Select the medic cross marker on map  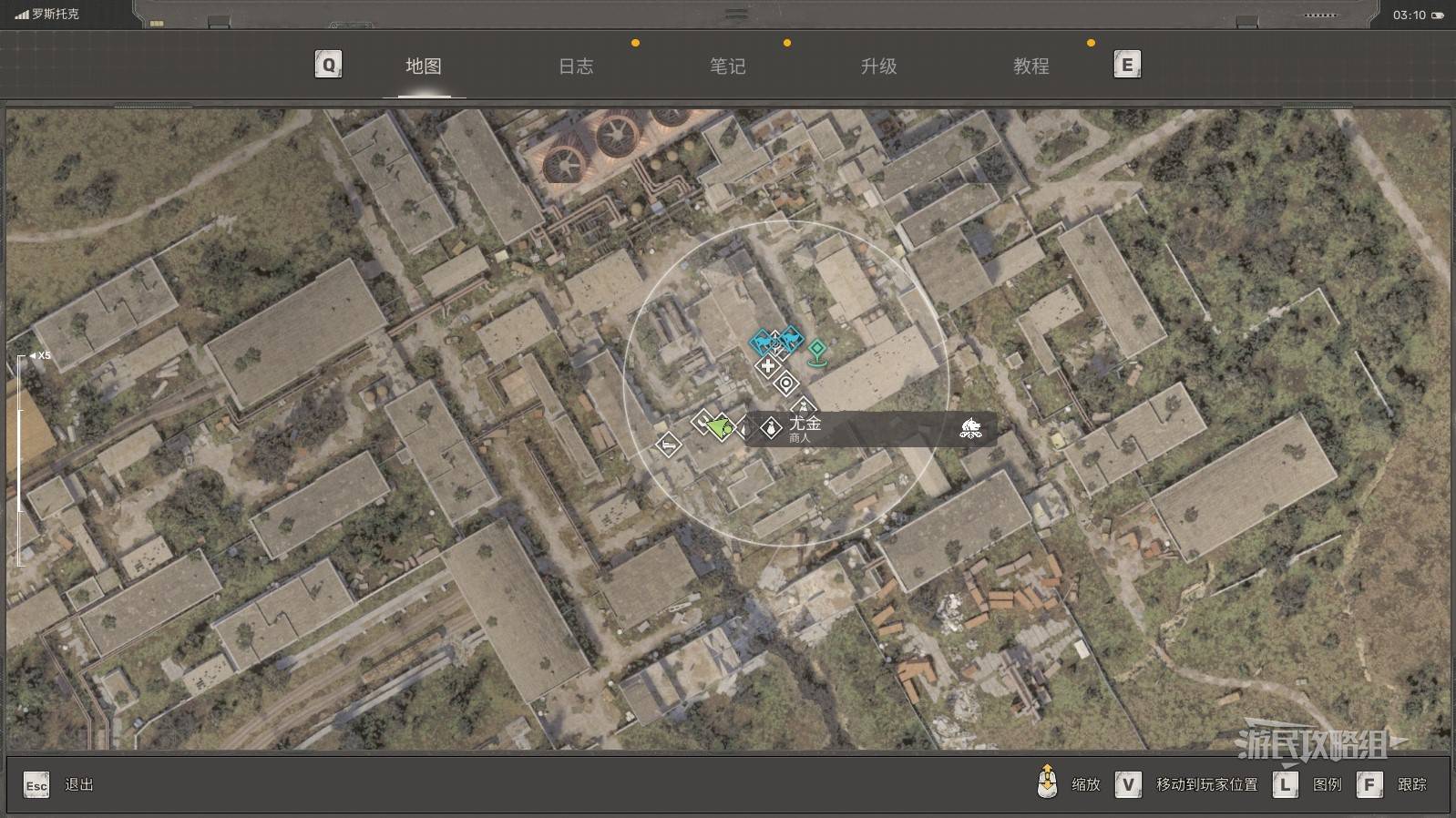tap(768, 366)
